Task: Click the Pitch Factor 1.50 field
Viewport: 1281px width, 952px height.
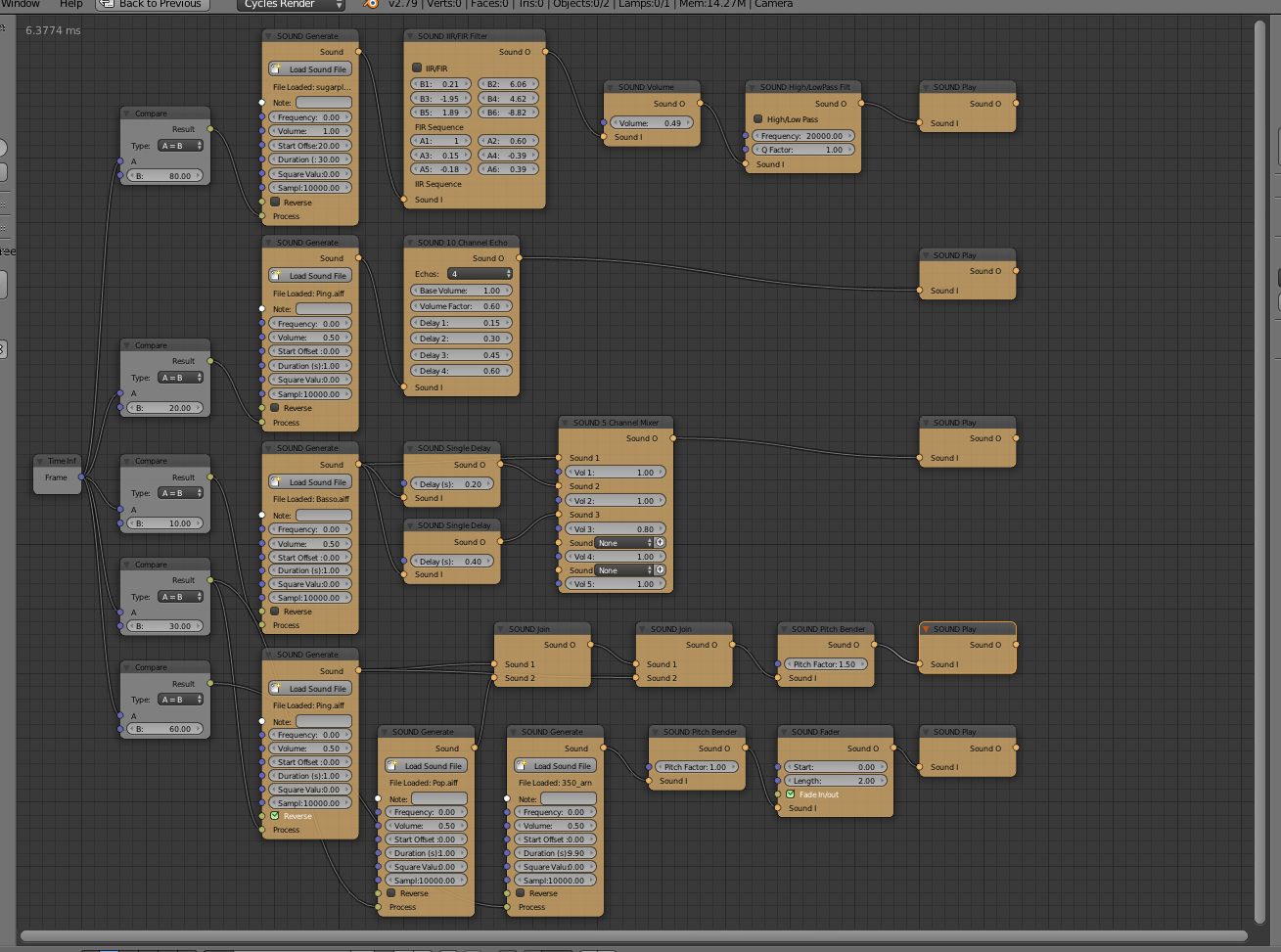Action: click(826, 664)
